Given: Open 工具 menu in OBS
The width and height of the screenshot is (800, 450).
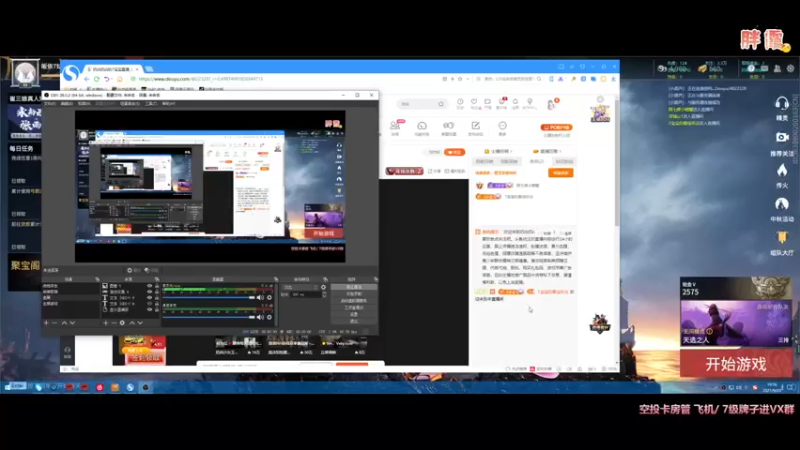Looking at the screenshot, I should click(x=151, y=104).
